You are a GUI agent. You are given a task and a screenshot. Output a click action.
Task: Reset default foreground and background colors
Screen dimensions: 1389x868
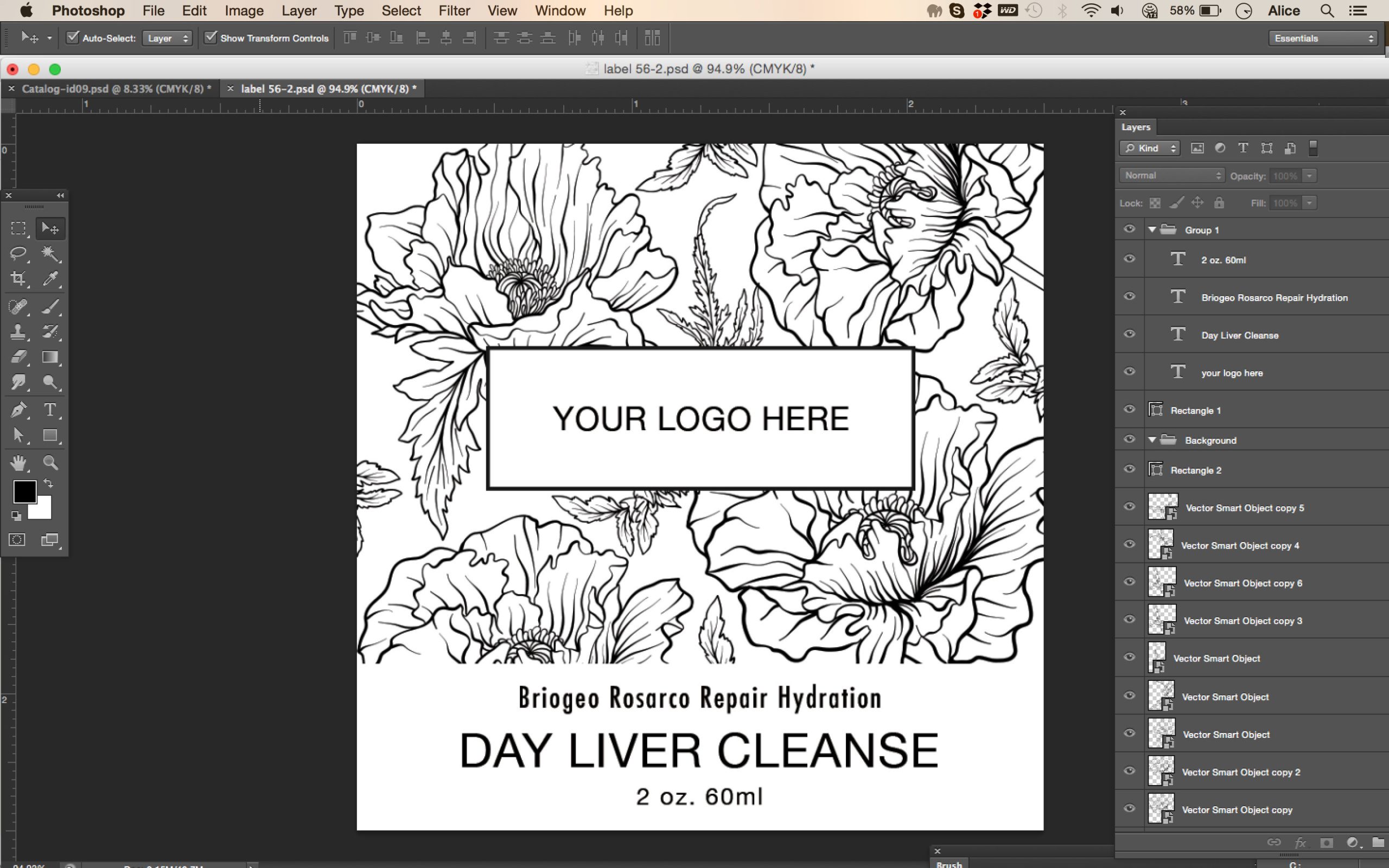tap(16, 515)
